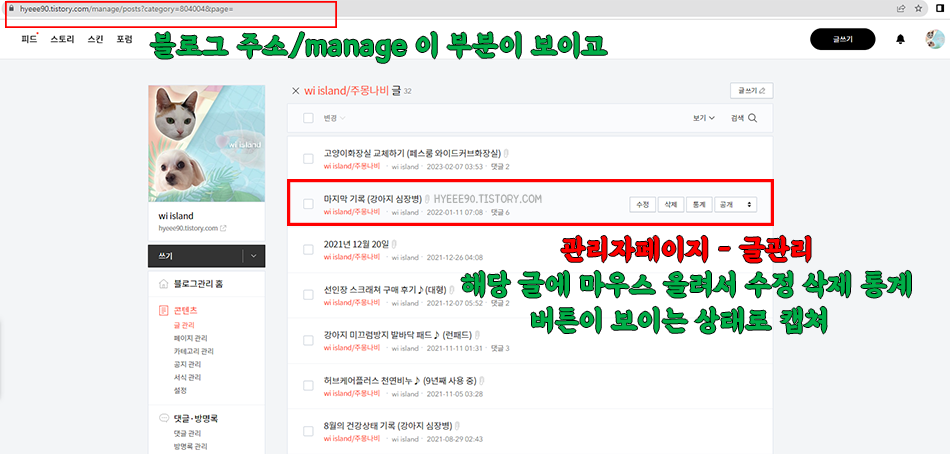Click the browser side panel icon

[x=940, y=8]
